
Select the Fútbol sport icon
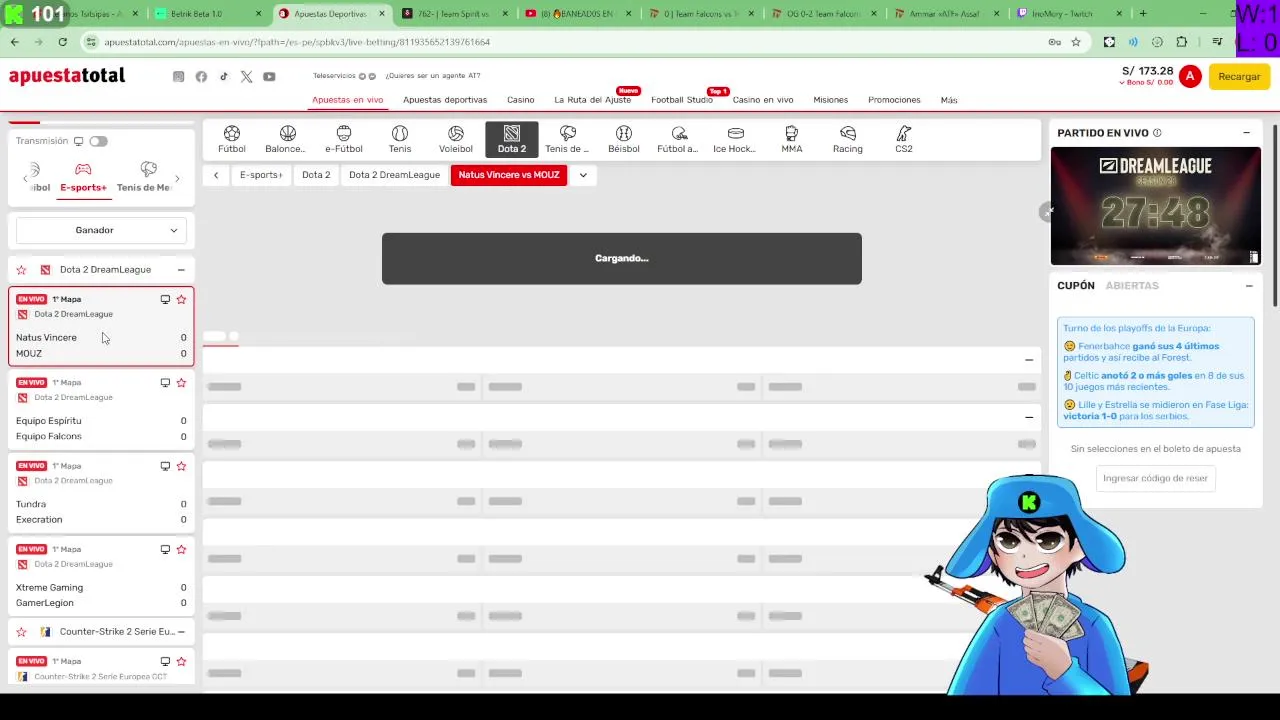pos(232,139)
